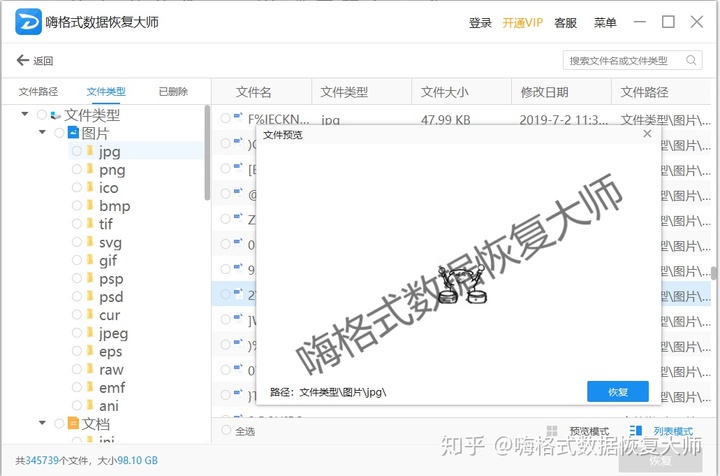
Task: Click the raw folder icon
Action: pyautogui.click(x=90, y=369)
